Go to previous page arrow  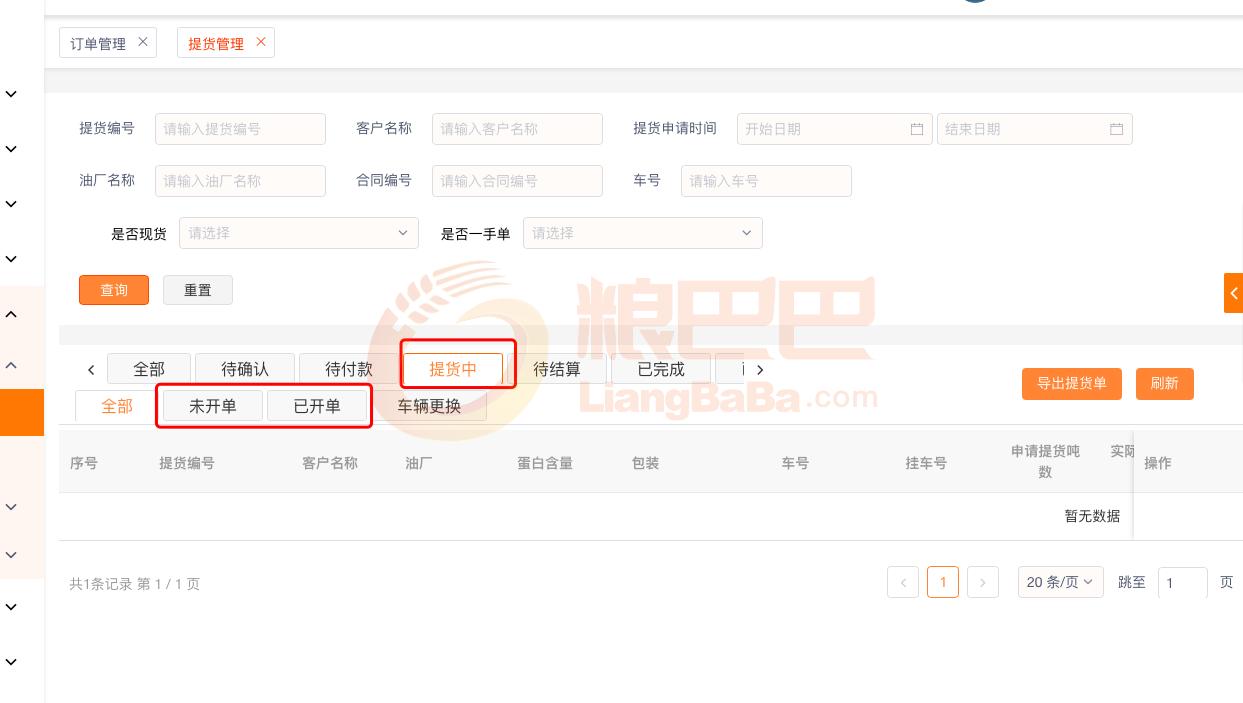pyautogui.click(x=903, y=582)
